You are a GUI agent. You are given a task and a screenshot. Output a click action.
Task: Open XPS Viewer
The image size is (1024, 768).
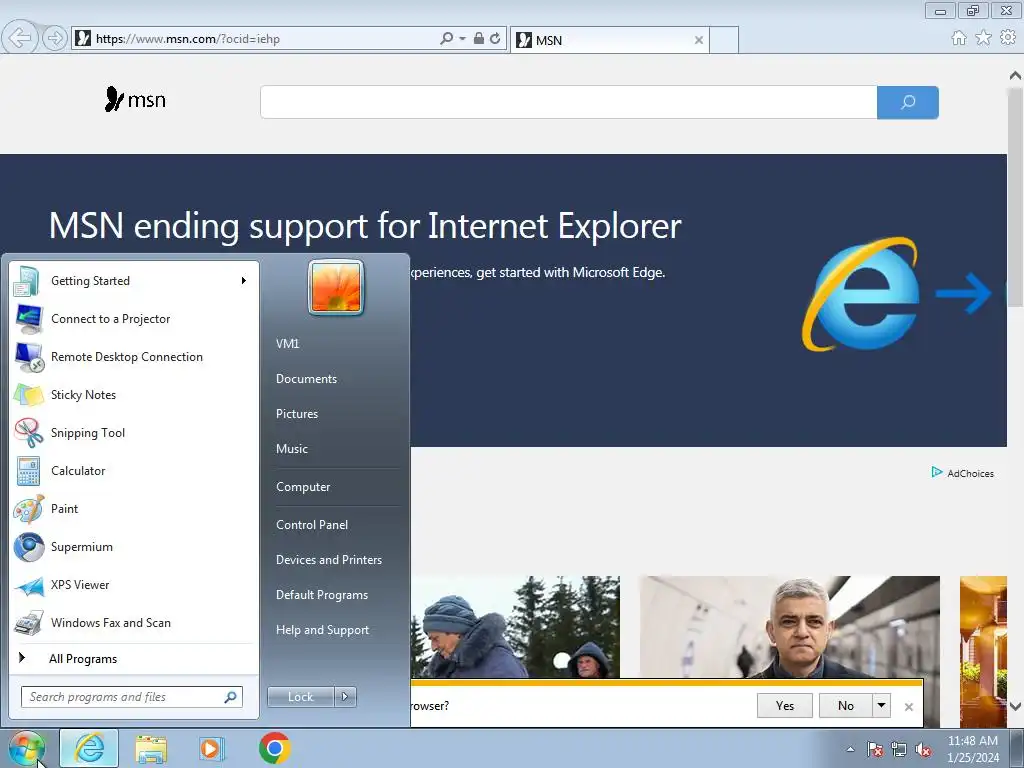[x=134, y=584]
